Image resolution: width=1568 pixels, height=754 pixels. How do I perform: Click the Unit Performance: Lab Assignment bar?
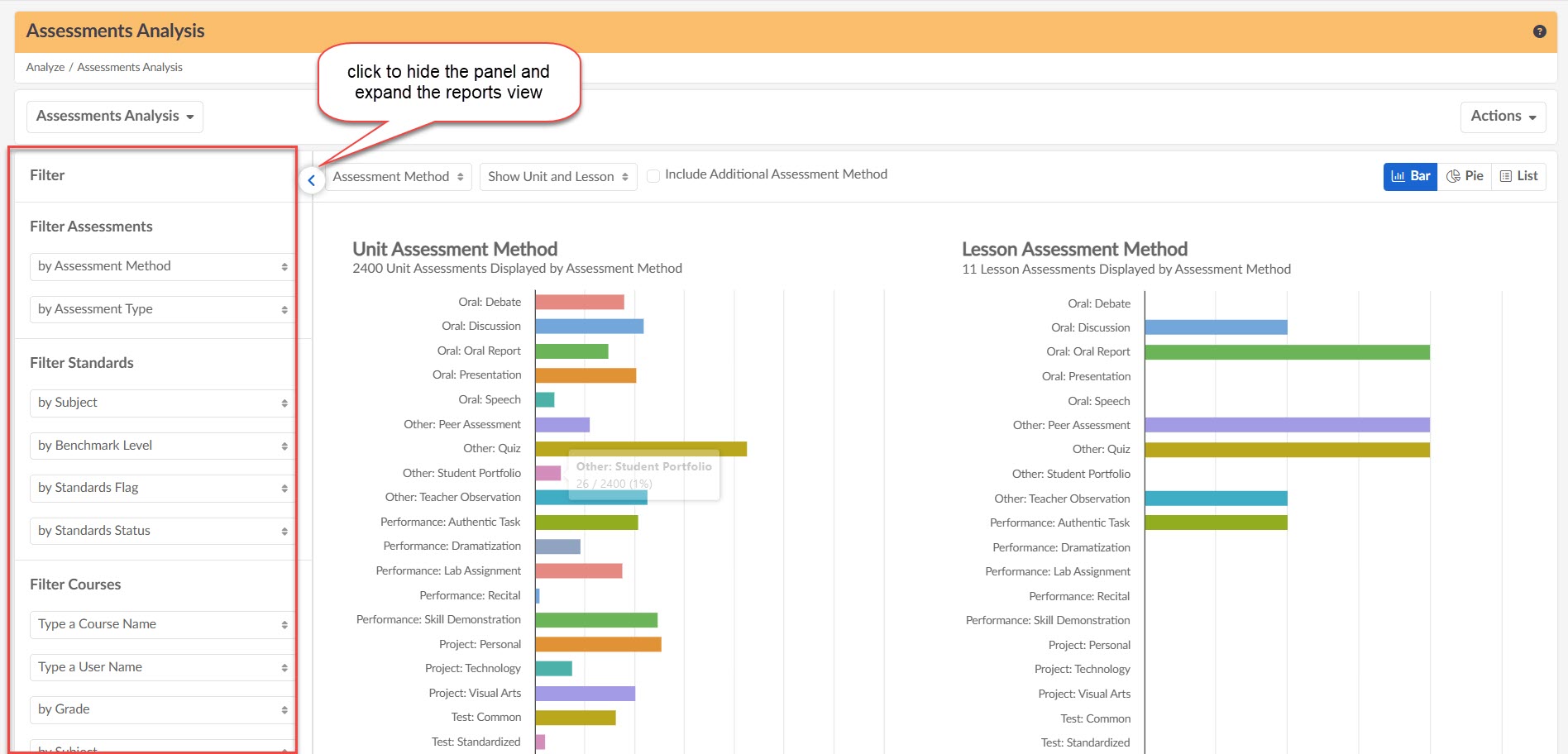(x=579, y=571)
